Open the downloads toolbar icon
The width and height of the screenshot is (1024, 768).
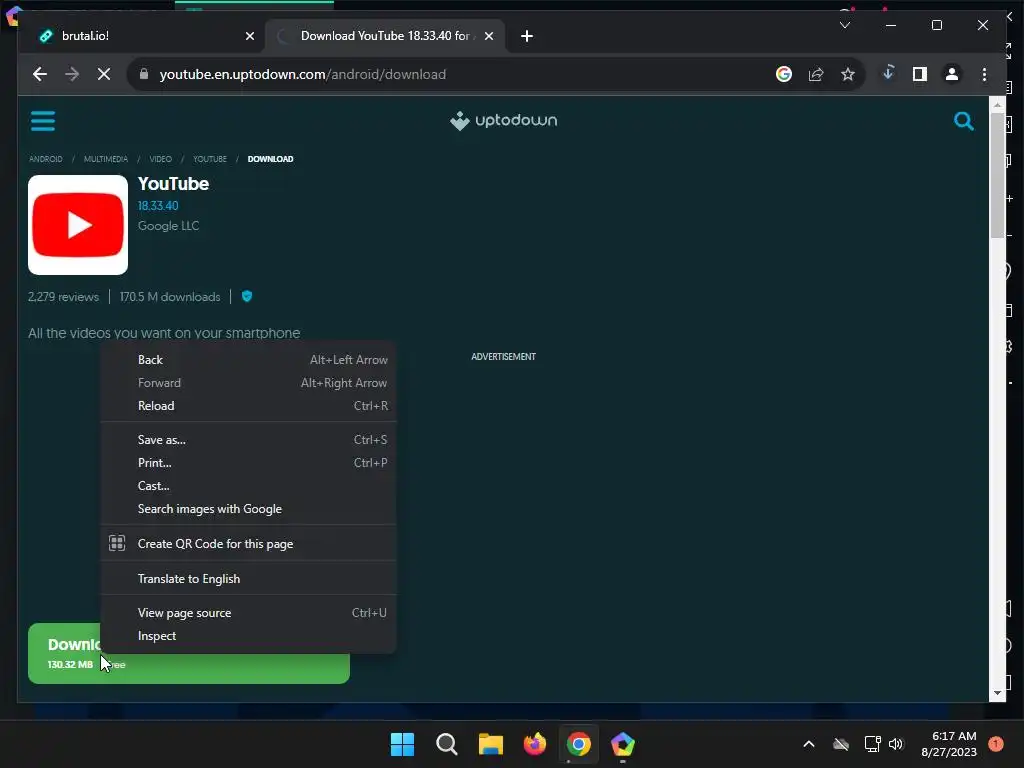click(888, 73)
